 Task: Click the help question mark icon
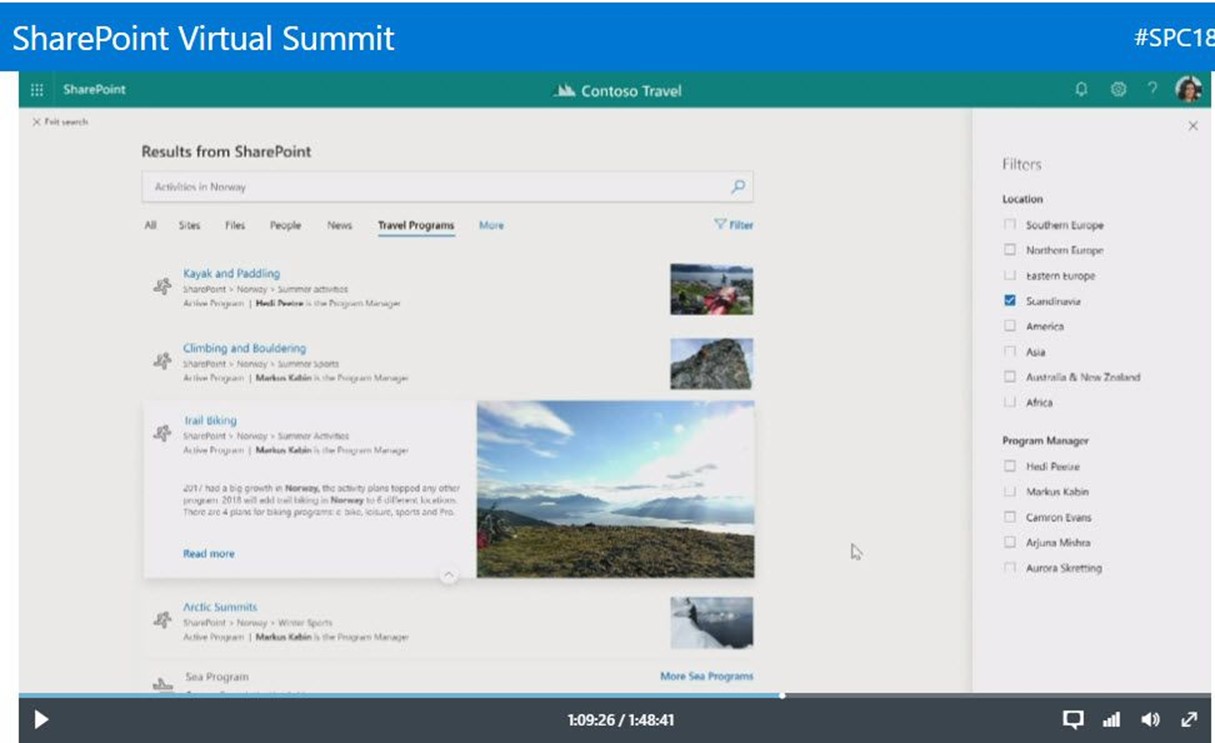(x=1152, y=90)
